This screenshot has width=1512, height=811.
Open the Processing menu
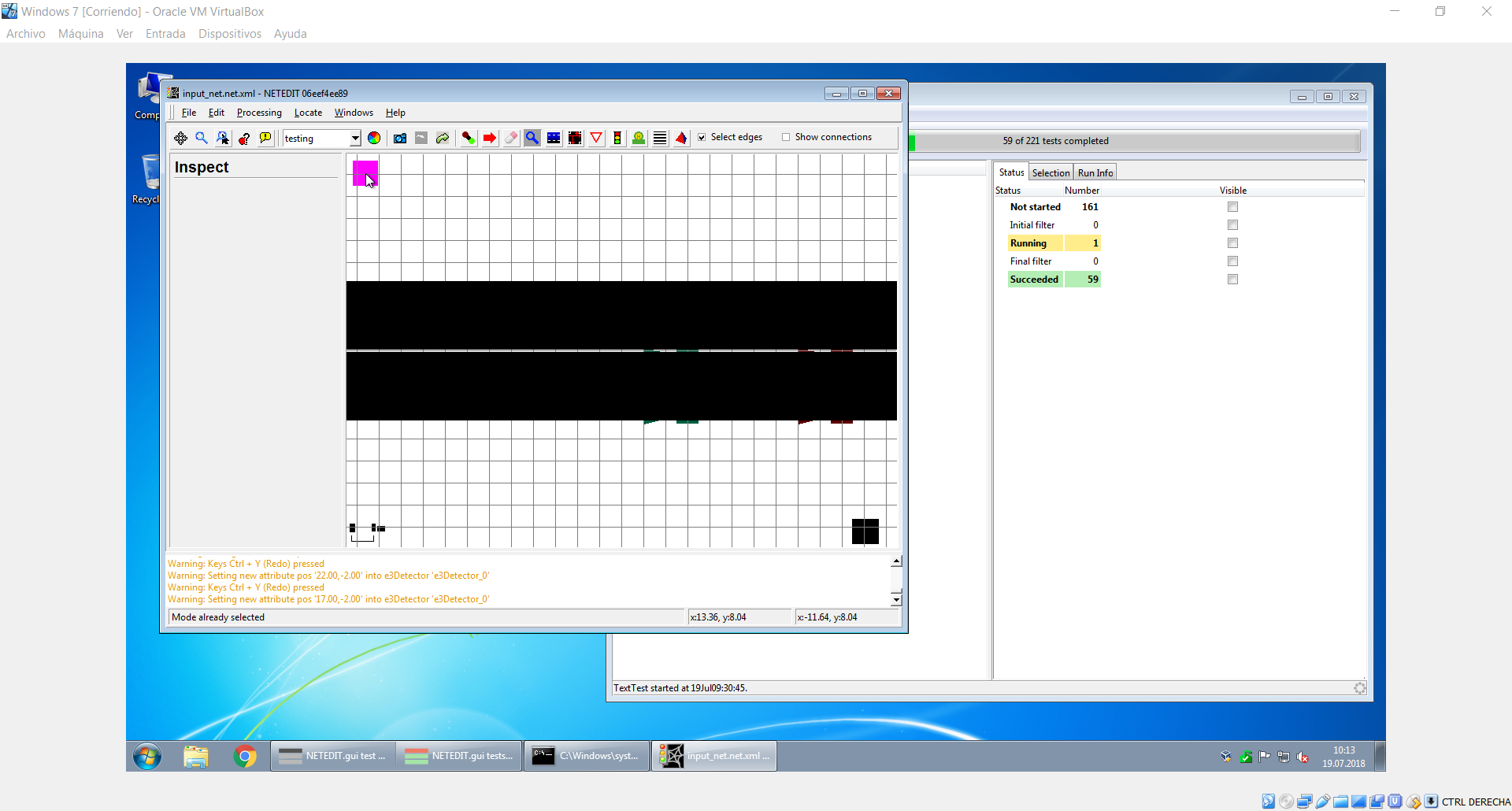[x=259, y=113]
